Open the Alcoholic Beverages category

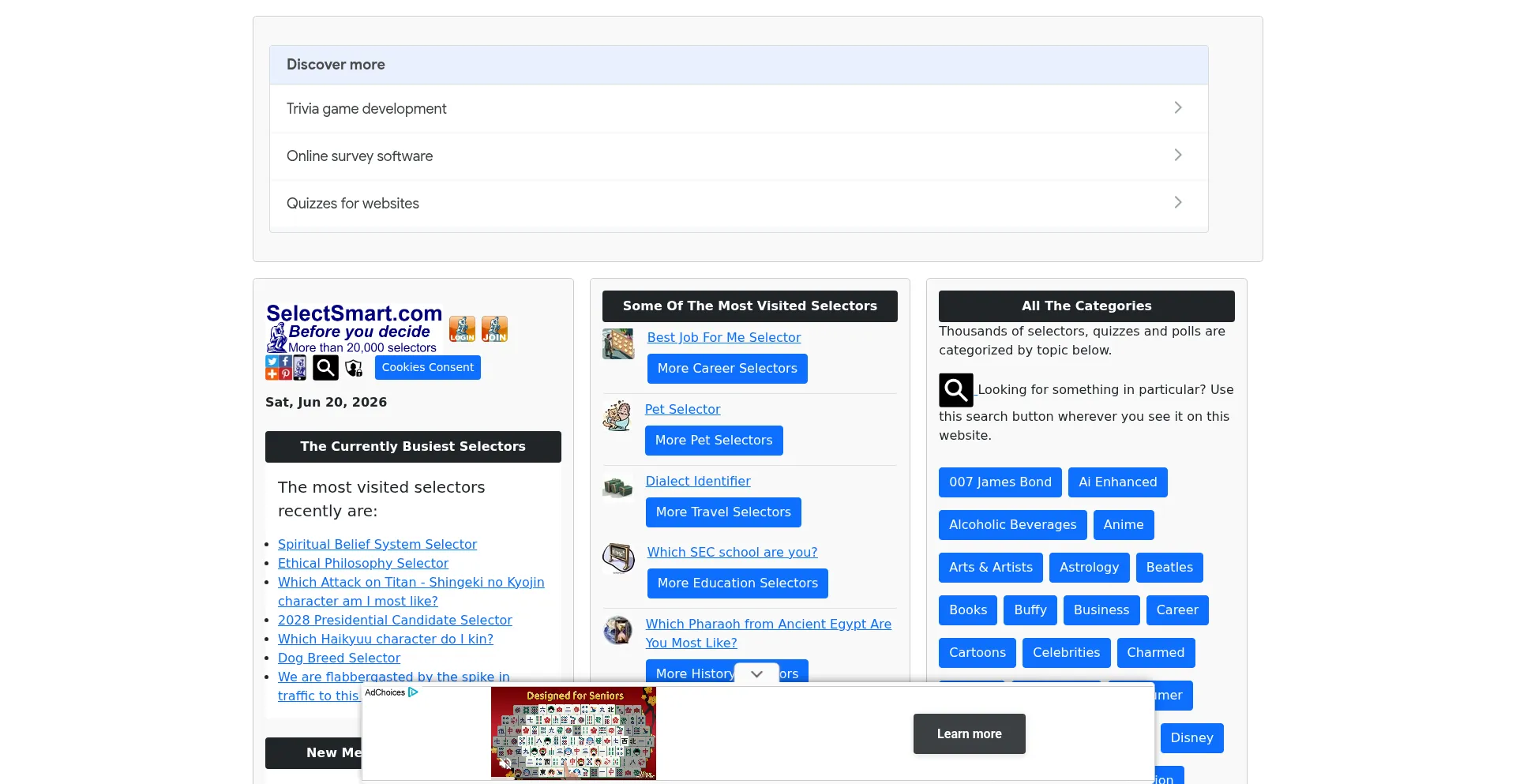pyautogui.click(x=1013, y=525)
